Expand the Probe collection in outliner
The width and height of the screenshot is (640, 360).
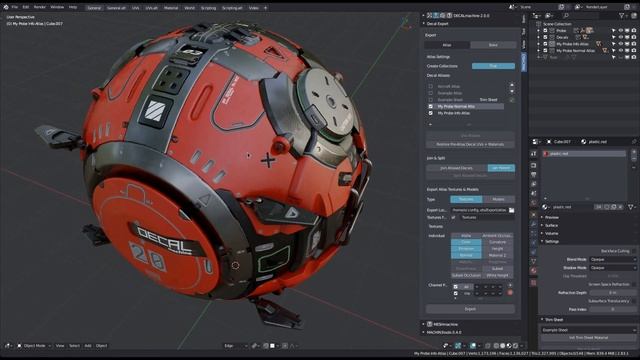pos(539,31)
